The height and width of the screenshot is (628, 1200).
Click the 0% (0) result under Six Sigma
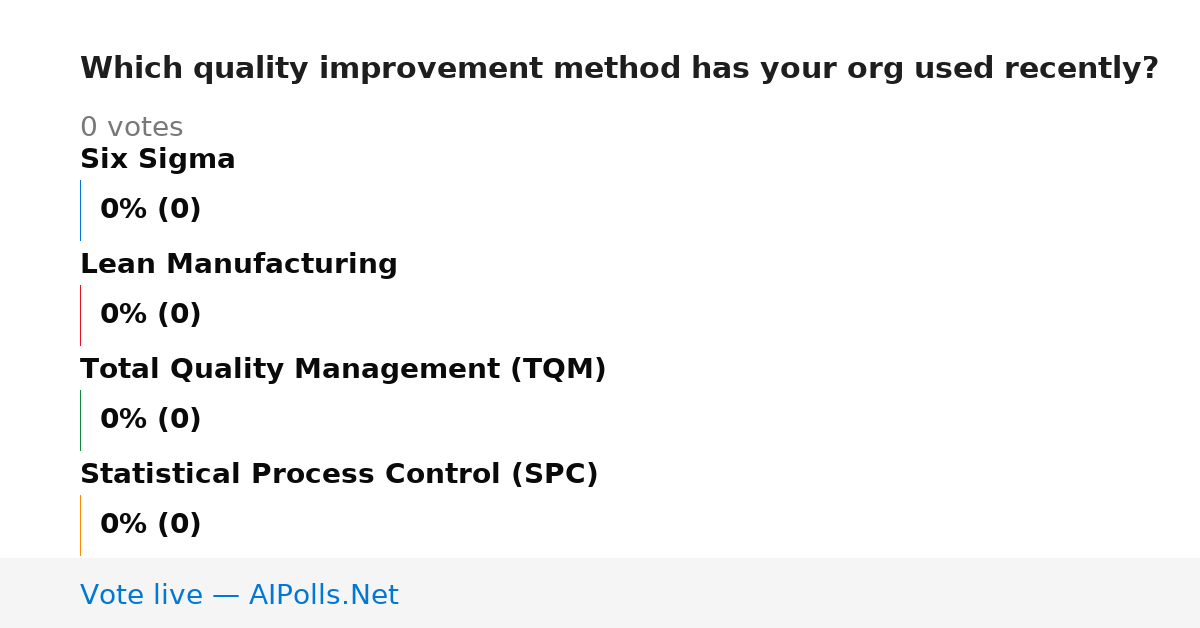(x=151, y=210)
